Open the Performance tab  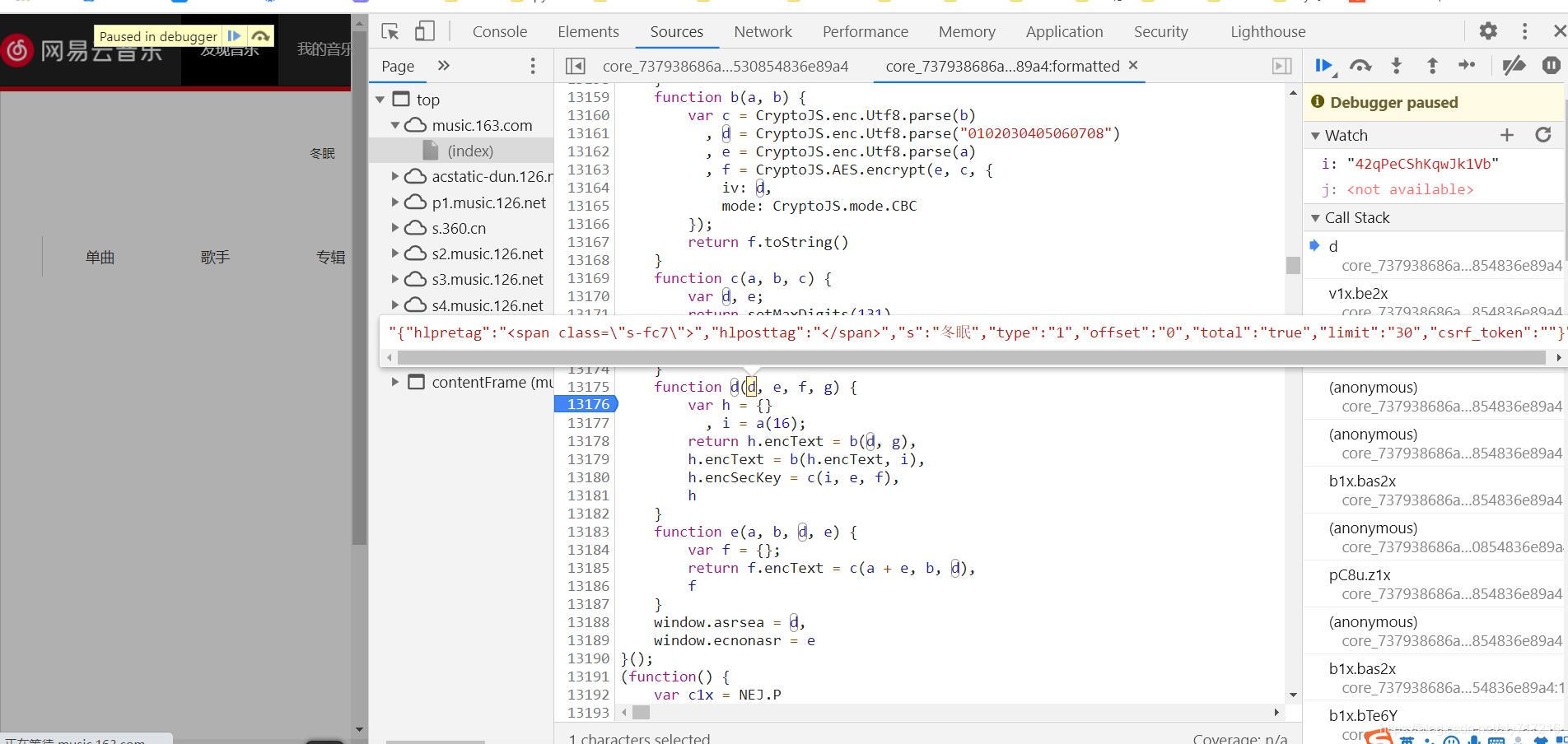(865, 31)
